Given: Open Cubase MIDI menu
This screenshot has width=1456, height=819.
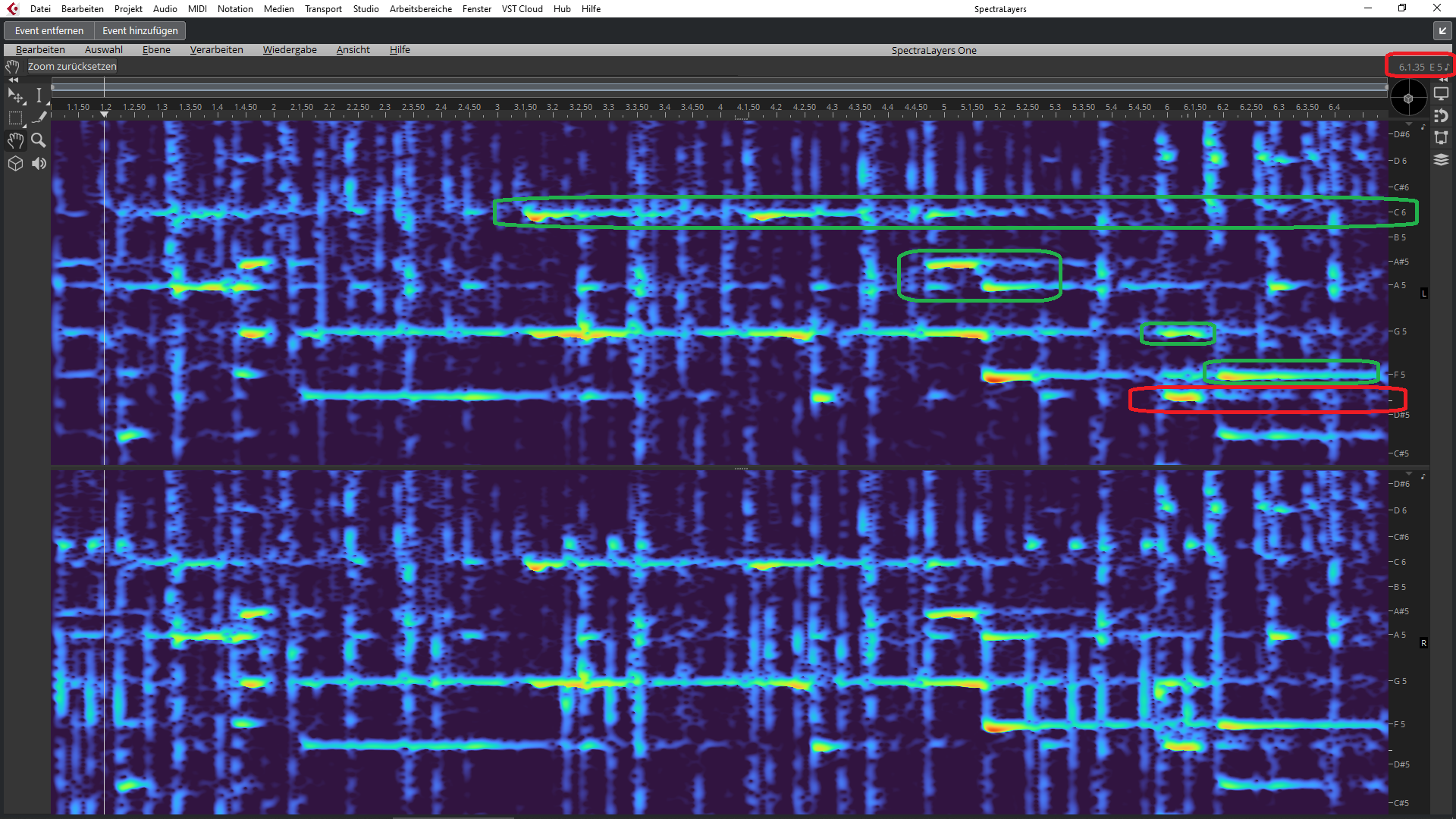Looking at the screenshot, I should [x=197, y=9].
